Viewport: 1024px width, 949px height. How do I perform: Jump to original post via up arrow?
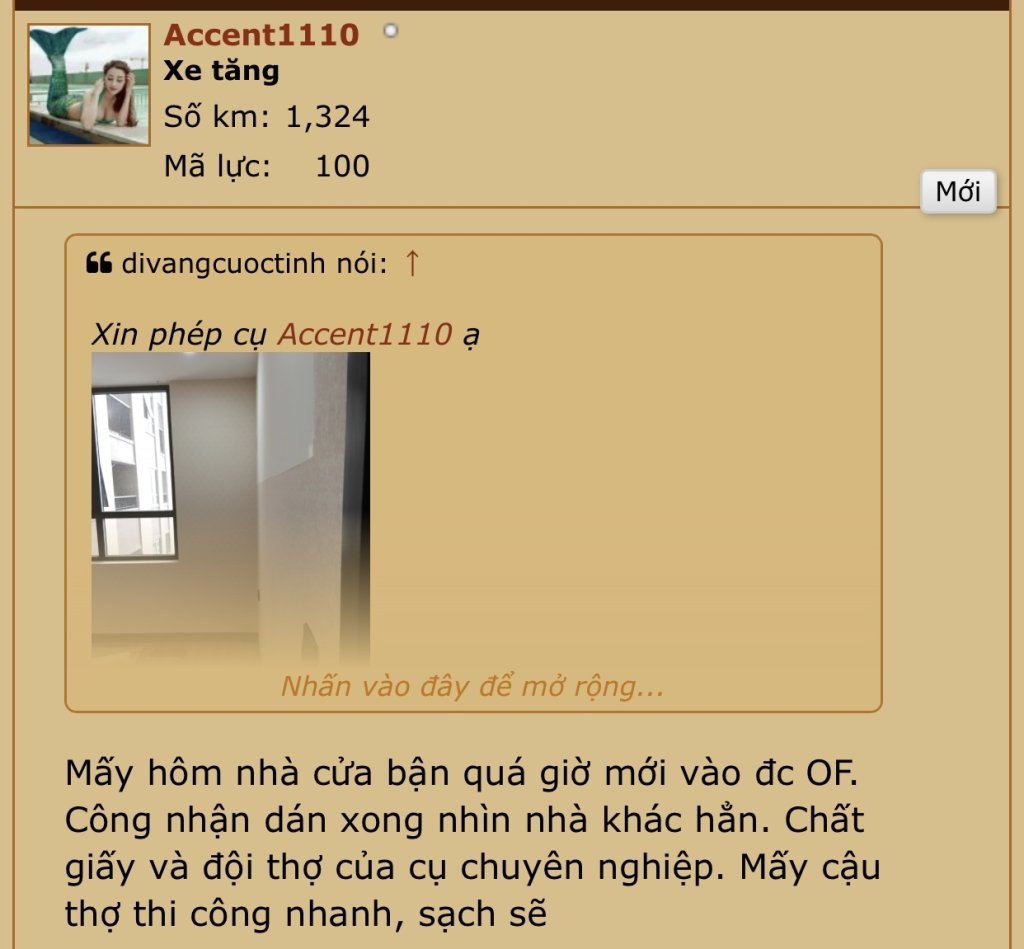411,263
